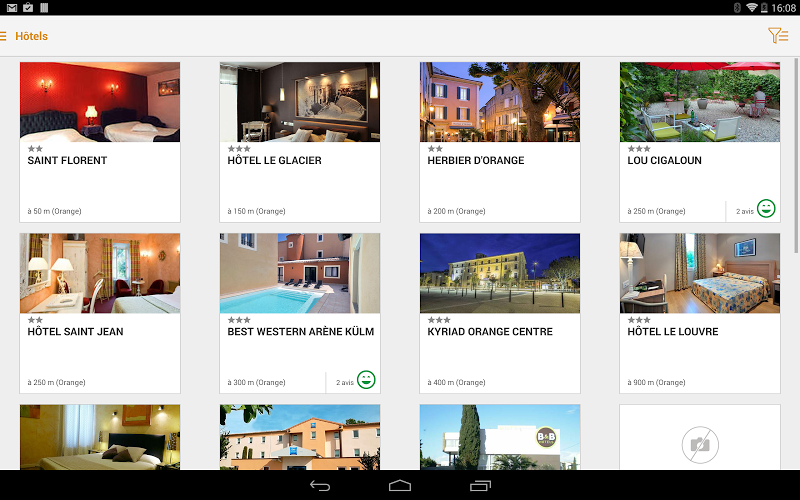Open the Ibis Budget building photo
800x500 pixels.
300,437
